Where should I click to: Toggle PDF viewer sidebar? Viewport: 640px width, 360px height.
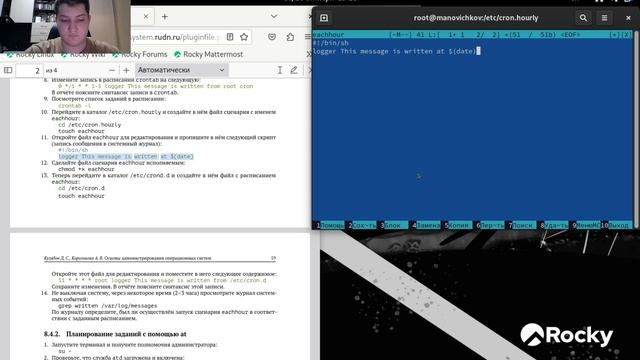[8, 70]
